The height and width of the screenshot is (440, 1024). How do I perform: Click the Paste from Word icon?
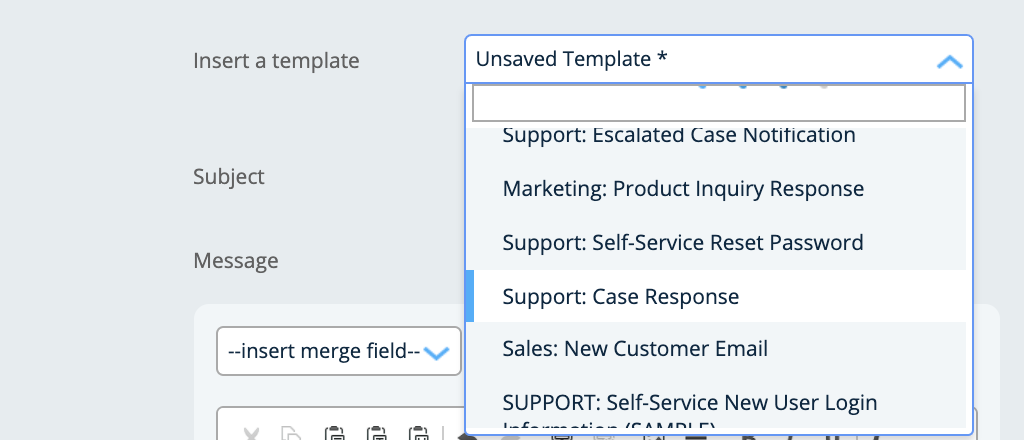coord(418,433)
